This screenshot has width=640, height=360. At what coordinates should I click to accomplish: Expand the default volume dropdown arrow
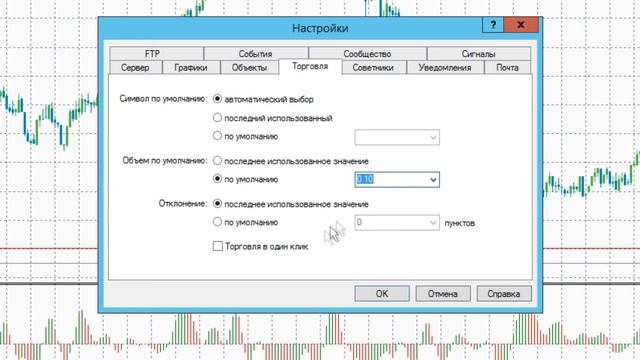coord(433,180)
